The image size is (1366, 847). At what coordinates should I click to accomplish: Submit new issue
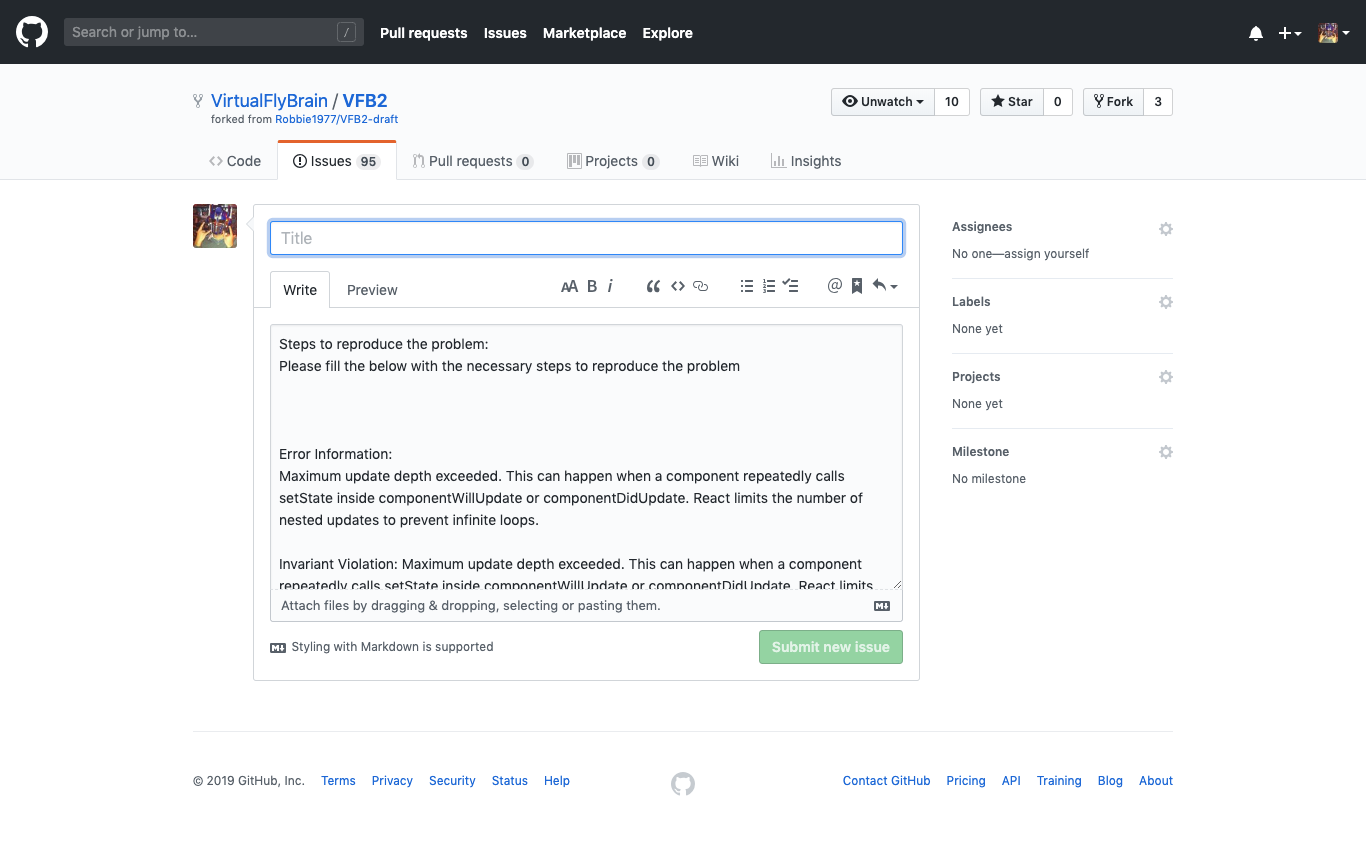coord(831,647)
